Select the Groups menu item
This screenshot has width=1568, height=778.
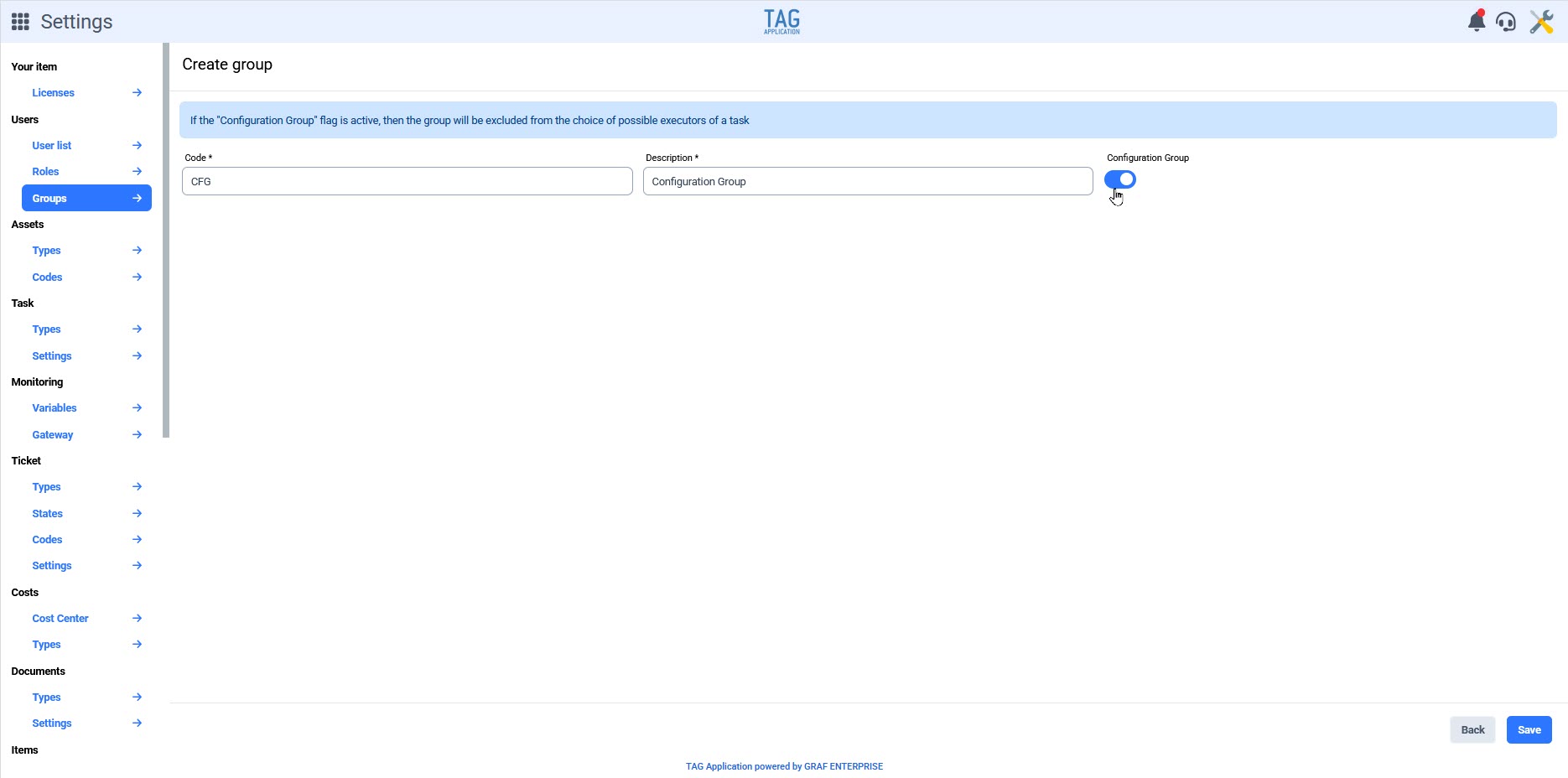click(86, 198)
